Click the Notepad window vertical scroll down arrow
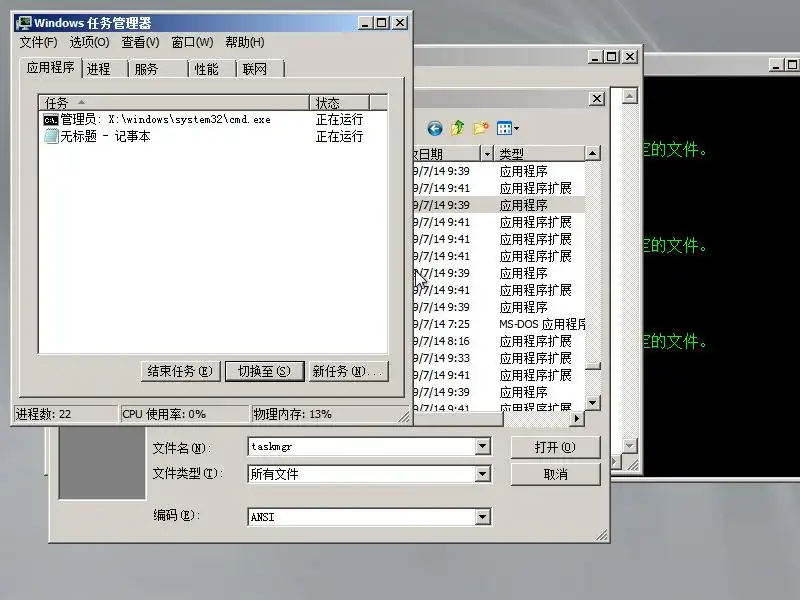Image resolution: width=800 pixels, height=600 pixels. [x=630, y=445]
